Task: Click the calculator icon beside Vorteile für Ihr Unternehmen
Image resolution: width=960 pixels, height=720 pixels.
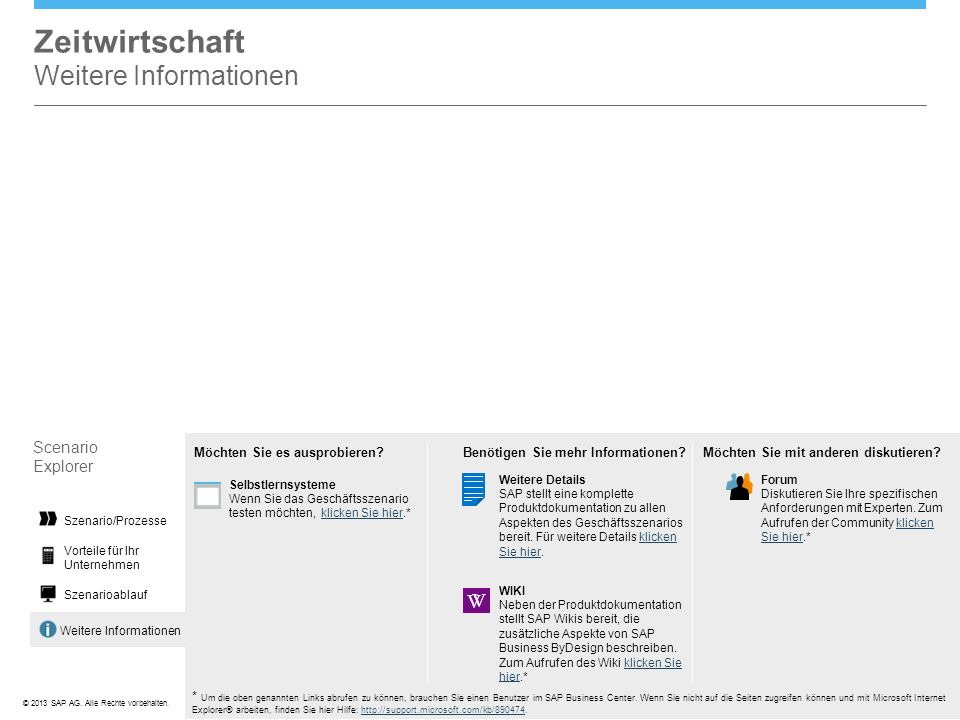Action: click(48, 555)
